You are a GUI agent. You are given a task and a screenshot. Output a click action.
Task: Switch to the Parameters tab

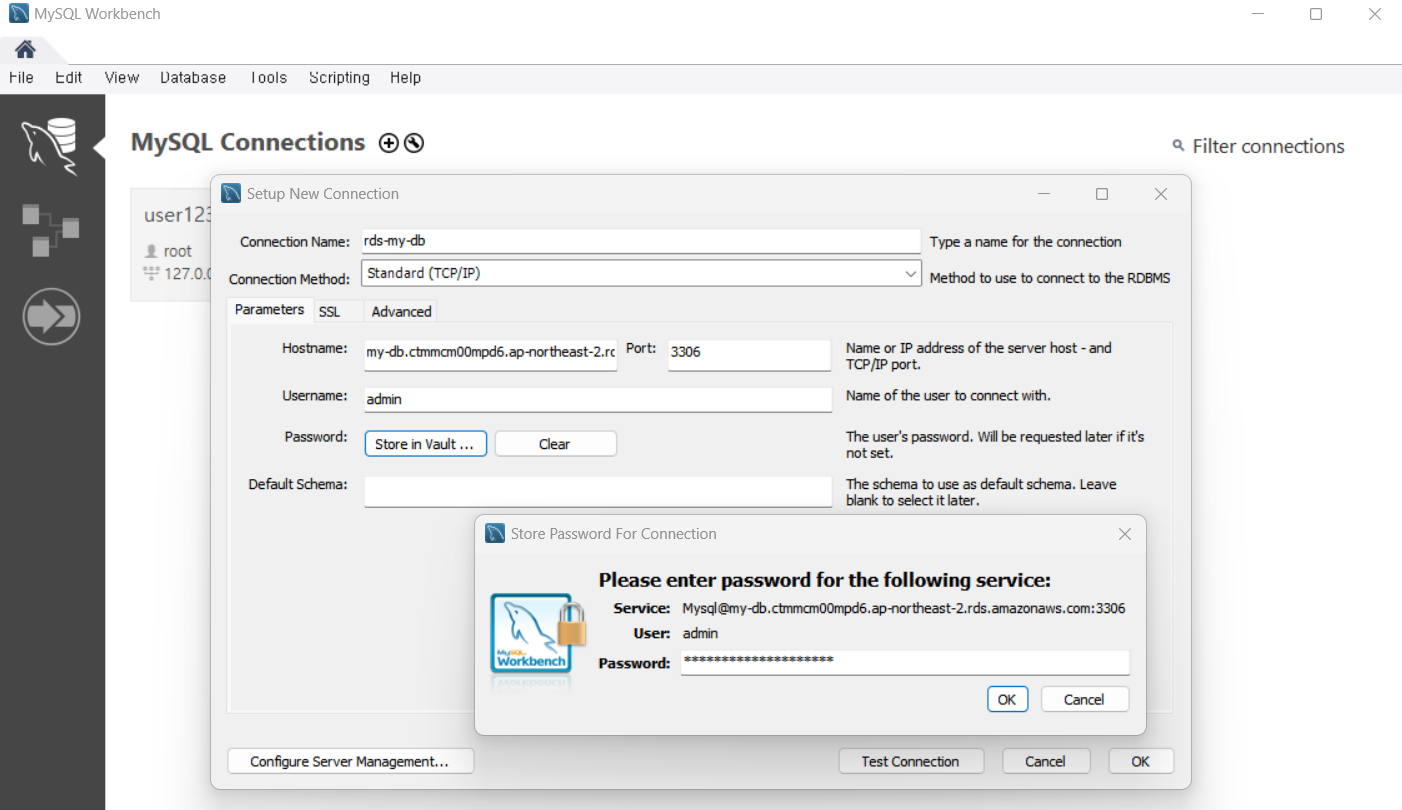click(x=270, y=310)
